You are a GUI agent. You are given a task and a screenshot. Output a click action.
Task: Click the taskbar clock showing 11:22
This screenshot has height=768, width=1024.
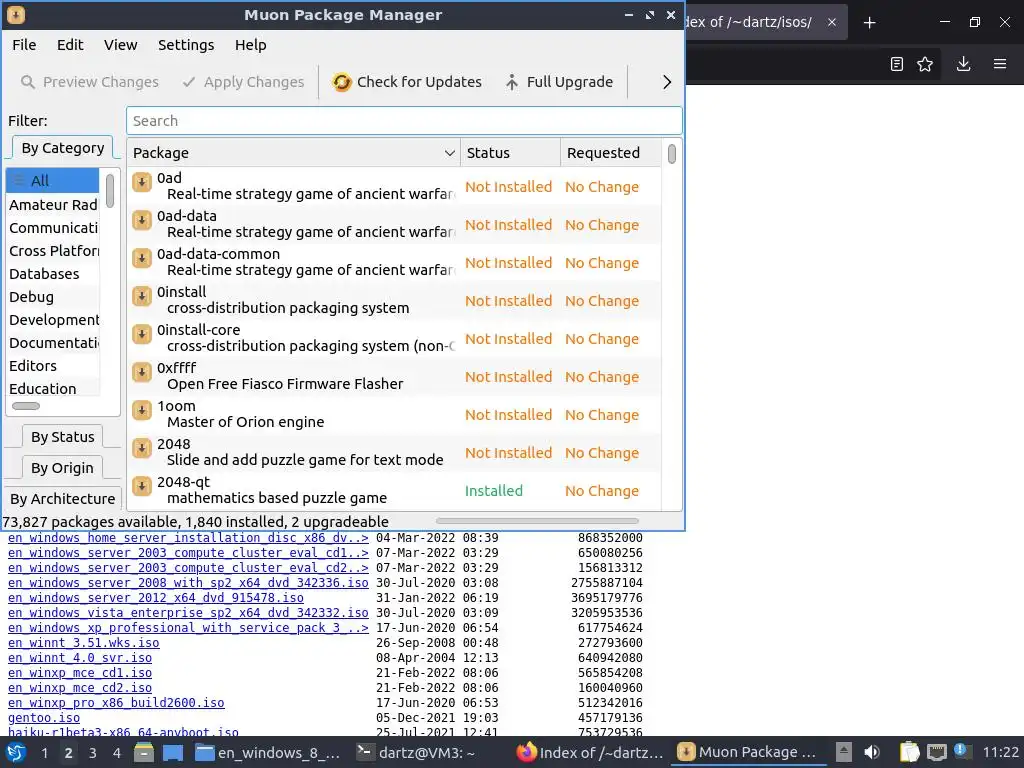(1000, 752)
